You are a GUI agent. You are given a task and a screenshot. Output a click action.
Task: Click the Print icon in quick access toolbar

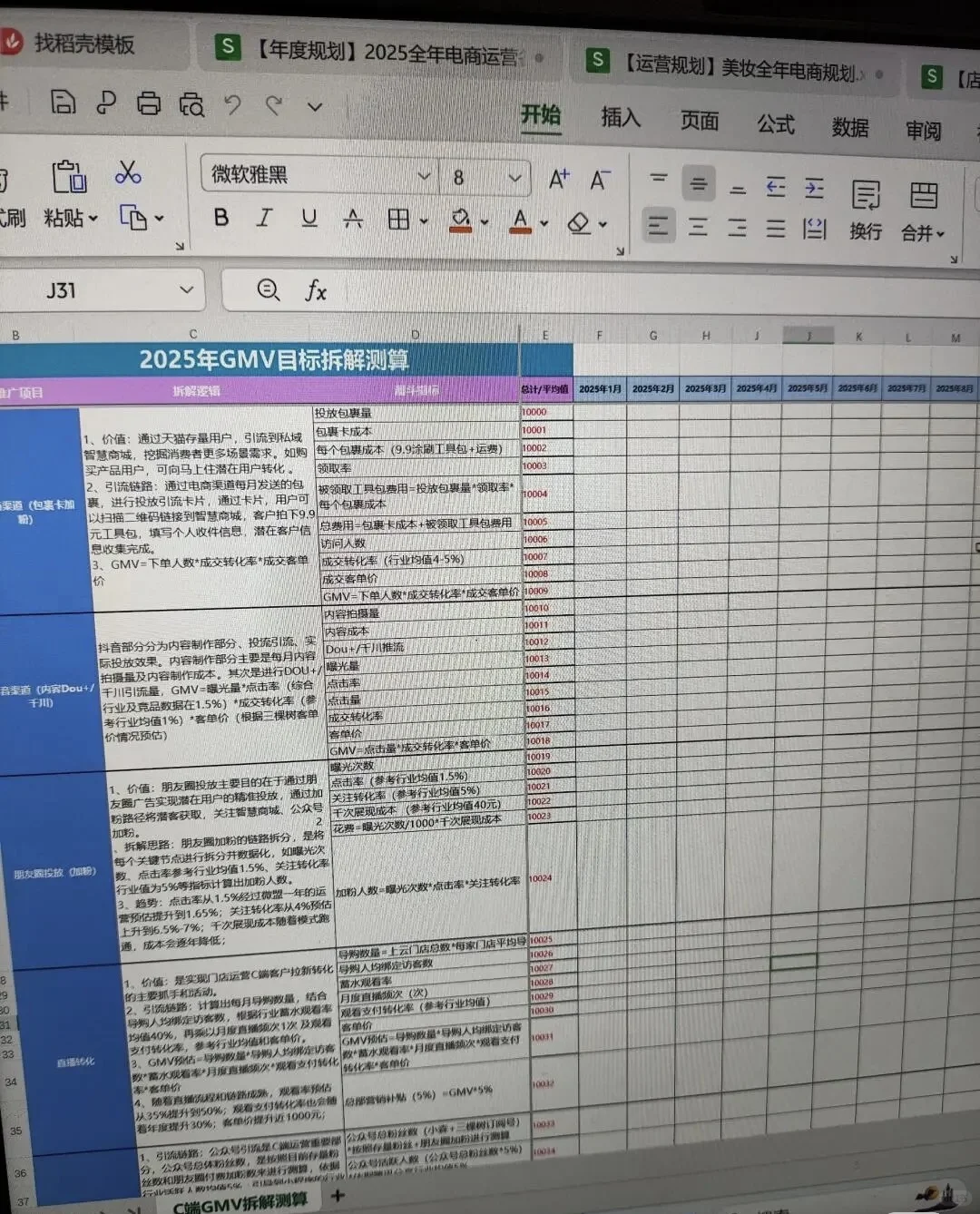pos(149,103)
